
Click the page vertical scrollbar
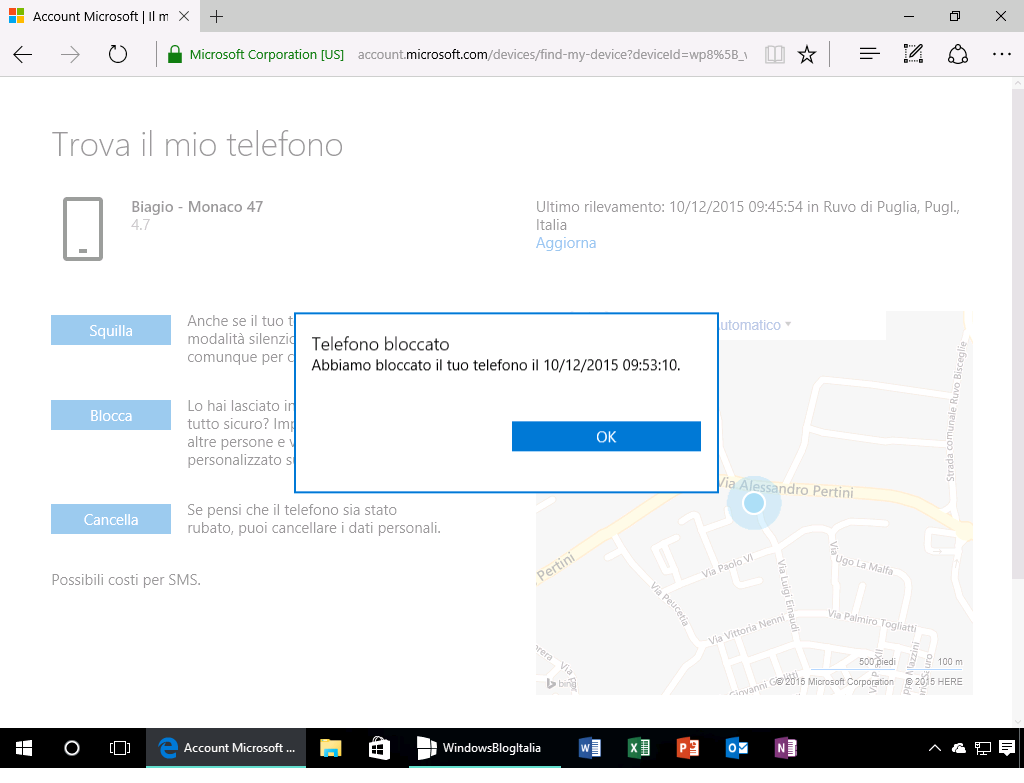(x=1017, y=333)
